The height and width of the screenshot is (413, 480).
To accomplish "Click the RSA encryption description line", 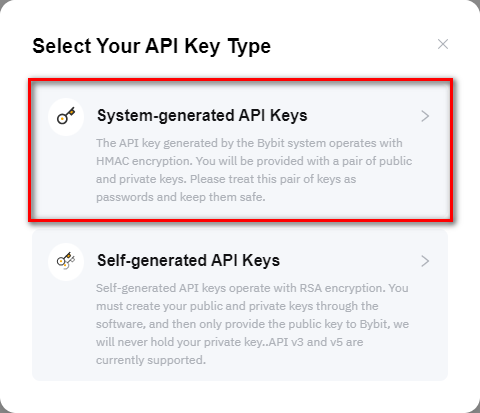I will click(x=252, y=288).
